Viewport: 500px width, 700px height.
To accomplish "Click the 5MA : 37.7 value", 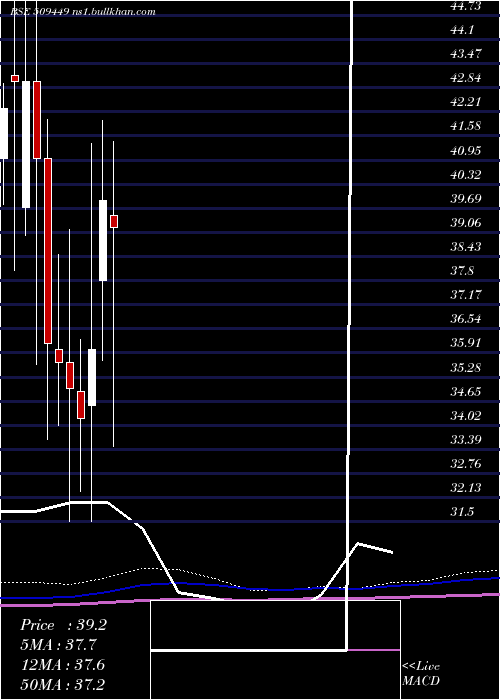I will (x=59, y=645).
